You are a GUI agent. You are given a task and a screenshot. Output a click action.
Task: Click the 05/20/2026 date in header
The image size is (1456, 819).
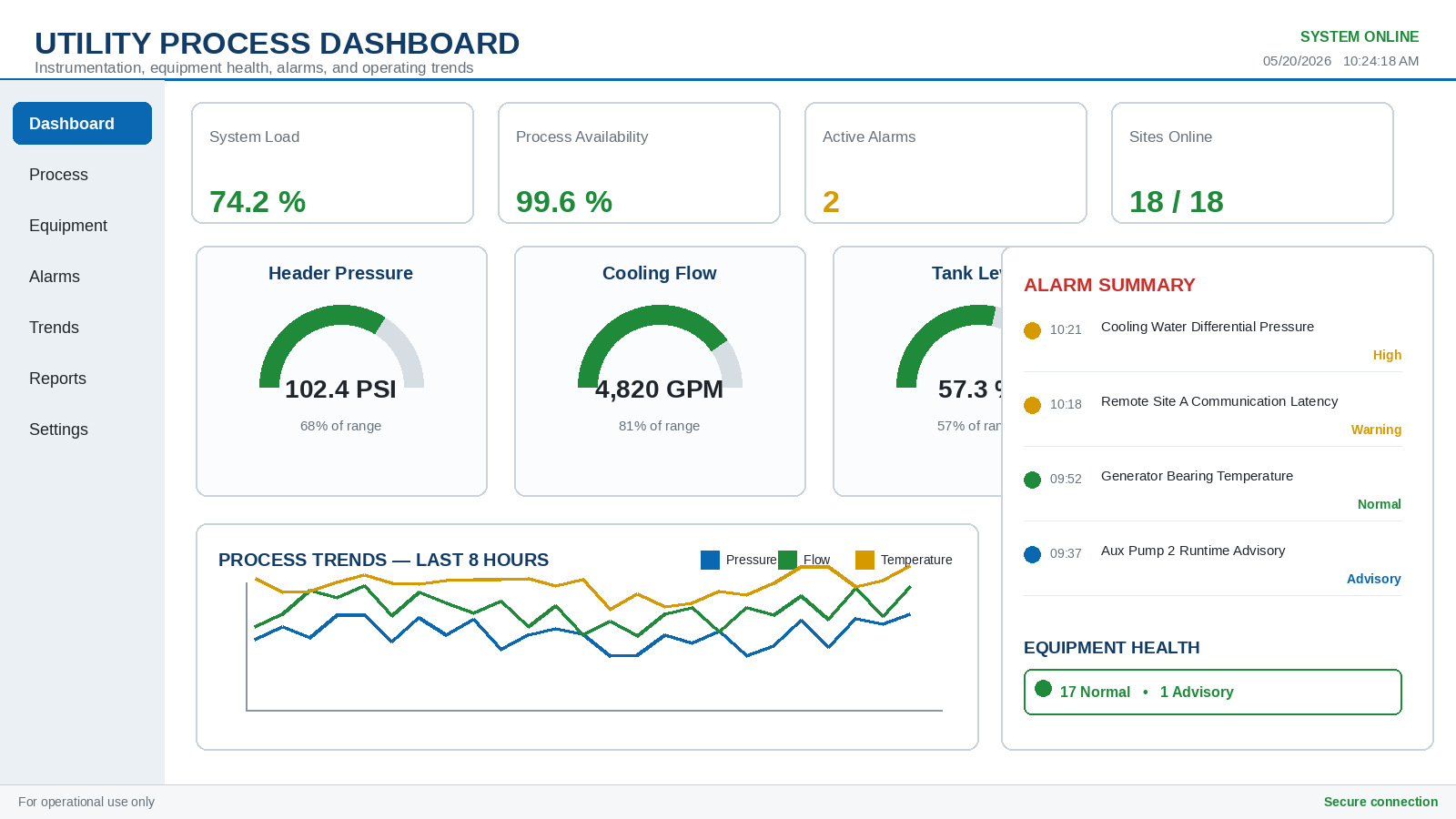tap(1297, 61)
